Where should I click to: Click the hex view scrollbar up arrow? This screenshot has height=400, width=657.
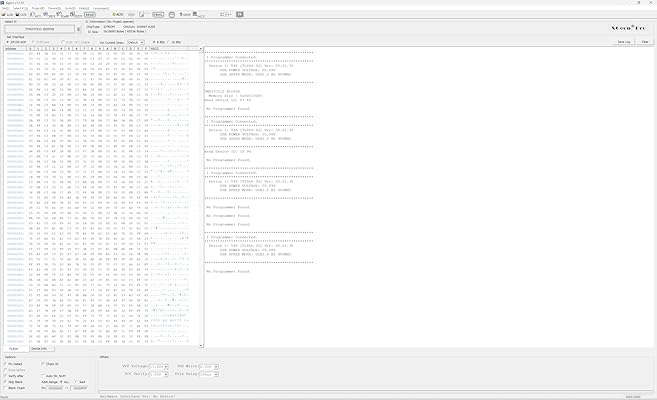pyautogui.click(x=201, y=49)
